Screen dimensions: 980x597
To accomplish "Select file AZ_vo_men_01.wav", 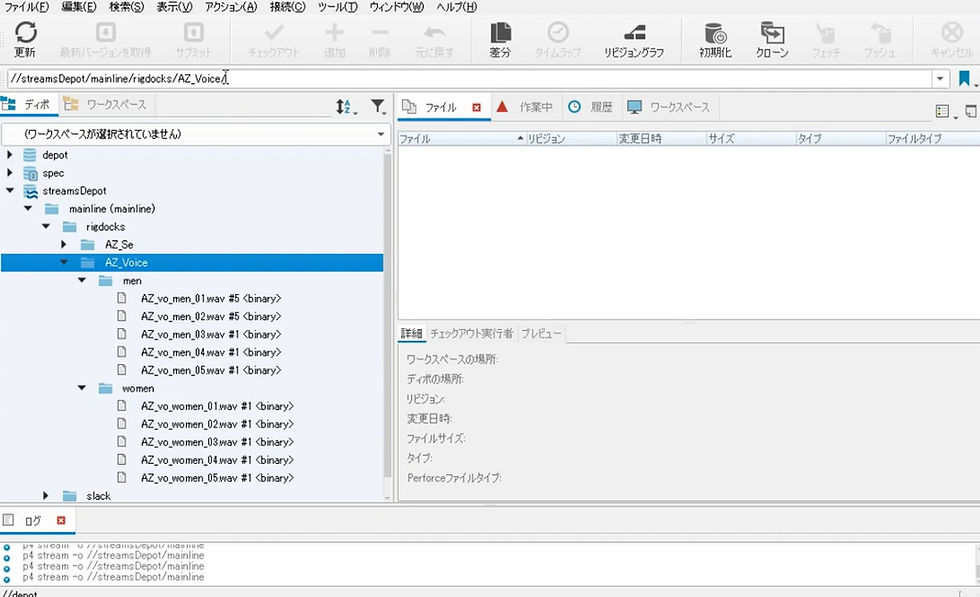I will coord(211,299).
